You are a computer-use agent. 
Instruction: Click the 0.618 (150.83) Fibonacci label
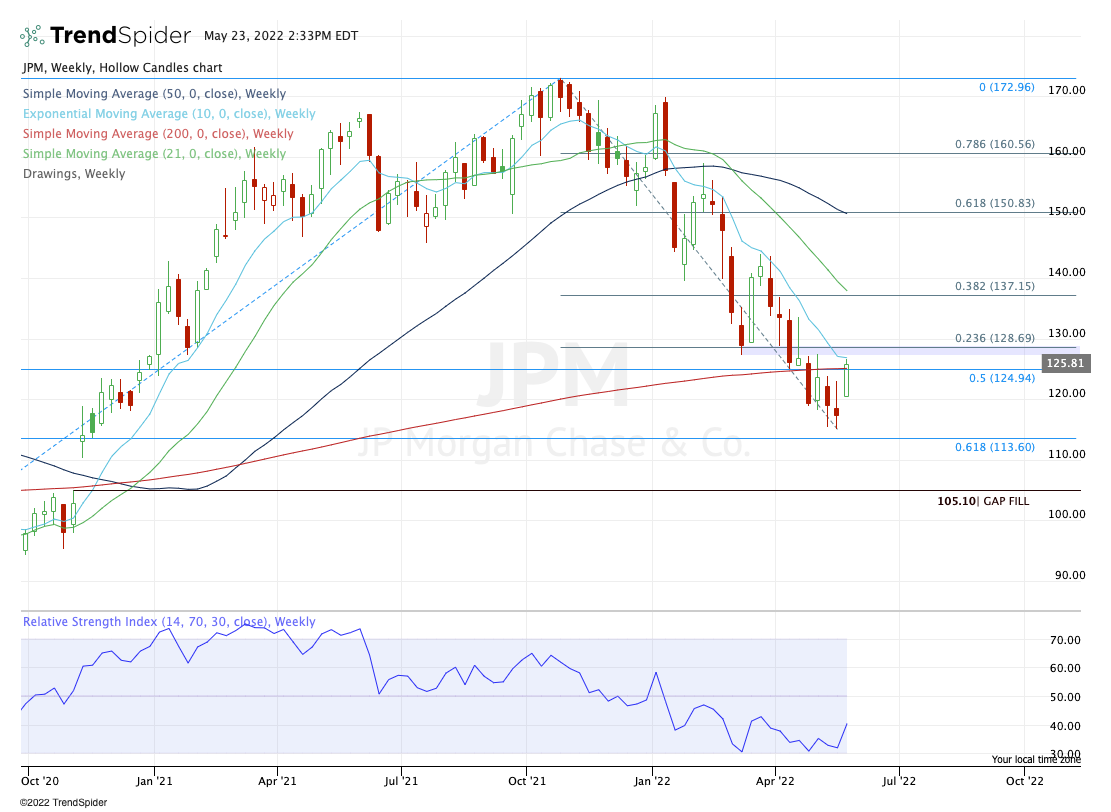click(995, 203)
